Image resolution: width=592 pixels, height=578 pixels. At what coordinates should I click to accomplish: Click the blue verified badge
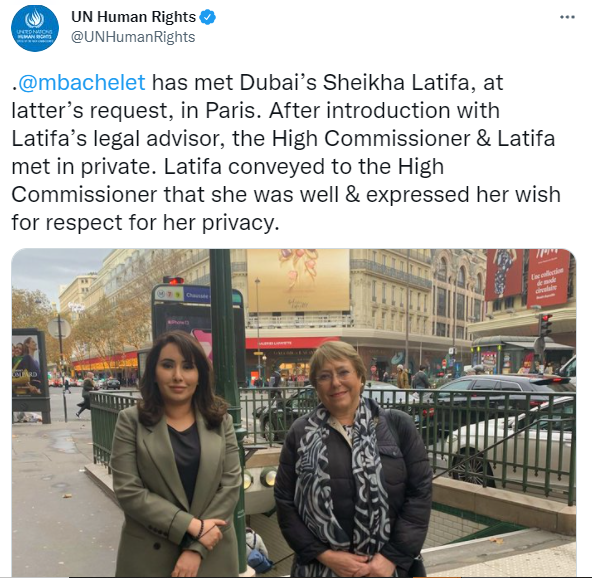tap(207, 17)
